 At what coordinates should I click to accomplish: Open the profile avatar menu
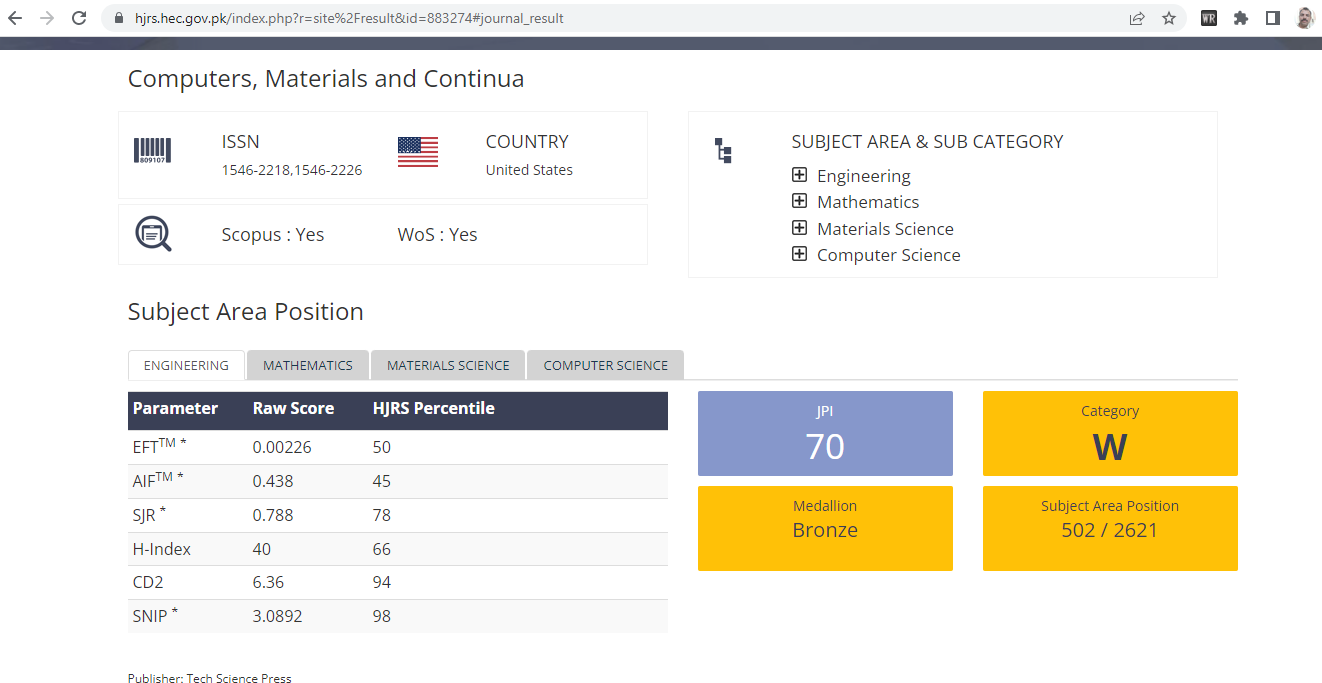[x=1305, y=18]
